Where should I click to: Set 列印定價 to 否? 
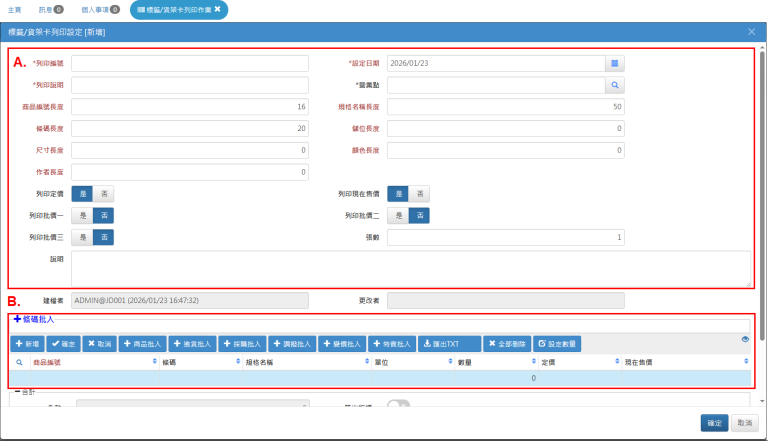pyautogui.click(x=105, y=194)
